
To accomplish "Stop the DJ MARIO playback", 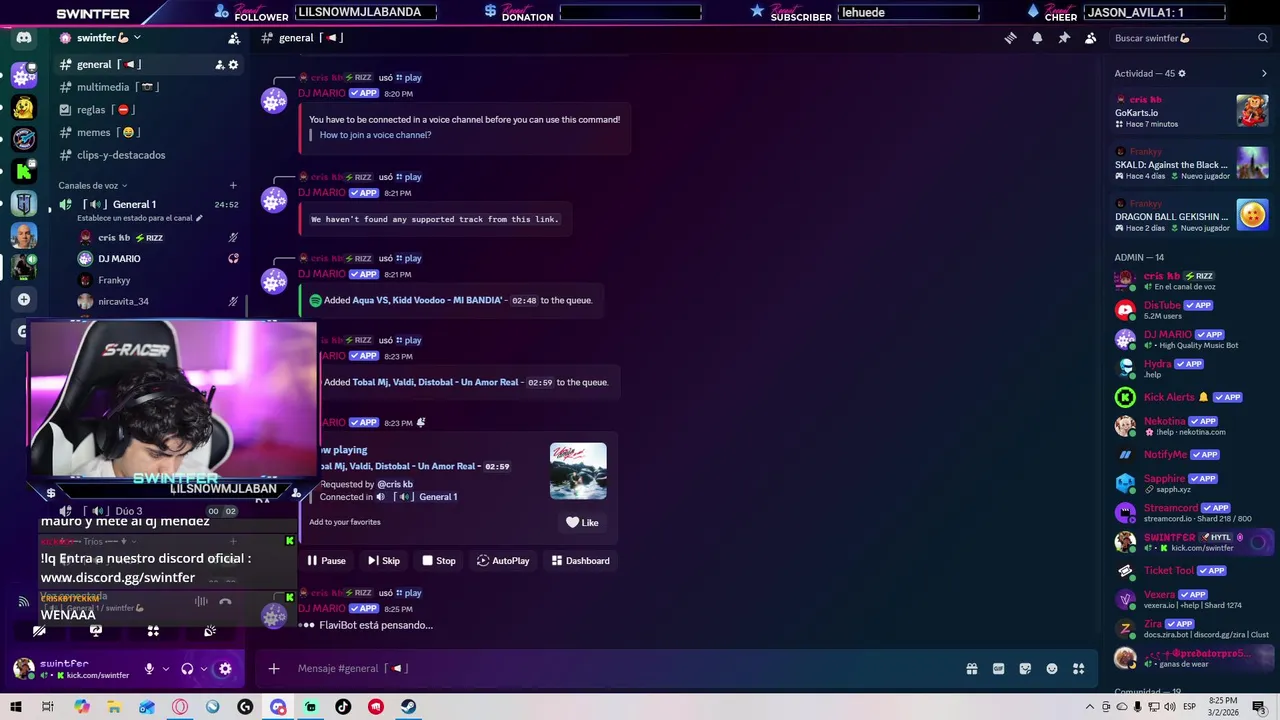I will pyautogui.click(x=438, y=561).
